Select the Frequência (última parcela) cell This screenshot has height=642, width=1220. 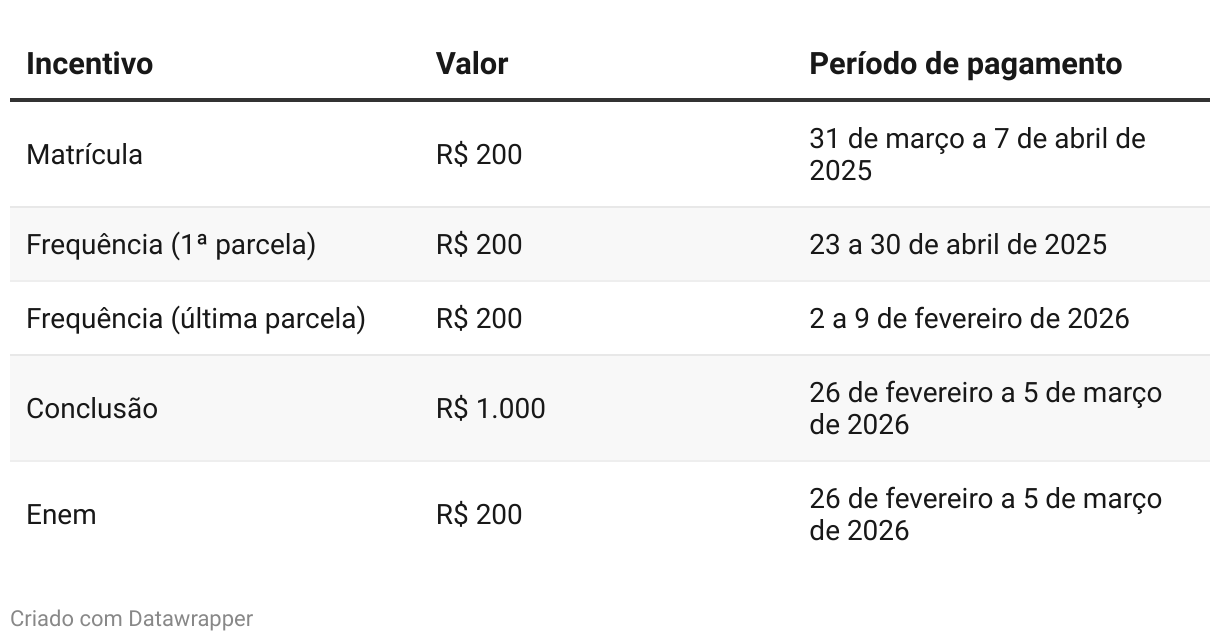(x=196, y=319)
